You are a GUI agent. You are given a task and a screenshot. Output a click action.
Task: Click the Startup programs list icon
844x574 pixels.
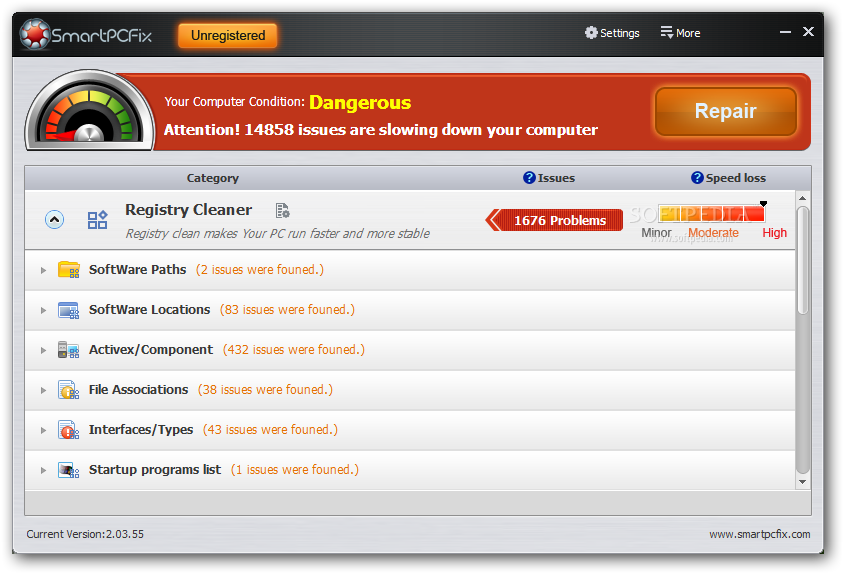coord(69,470)
